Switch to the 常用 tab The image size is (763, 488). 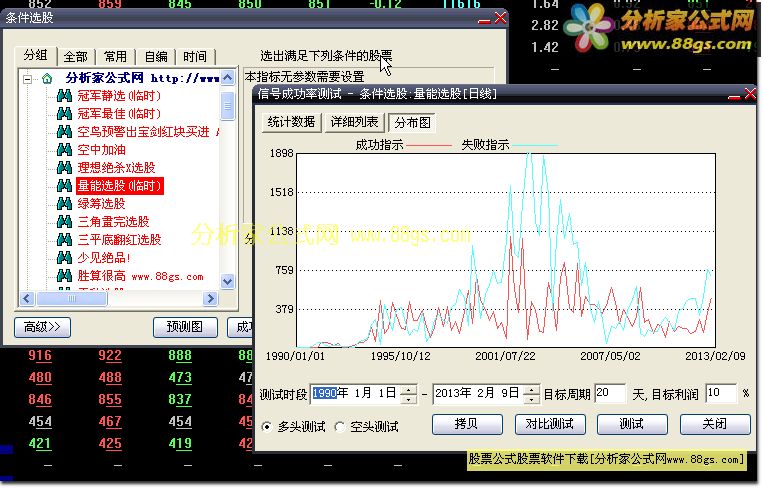pyautogui.click(x=115, y=56)
